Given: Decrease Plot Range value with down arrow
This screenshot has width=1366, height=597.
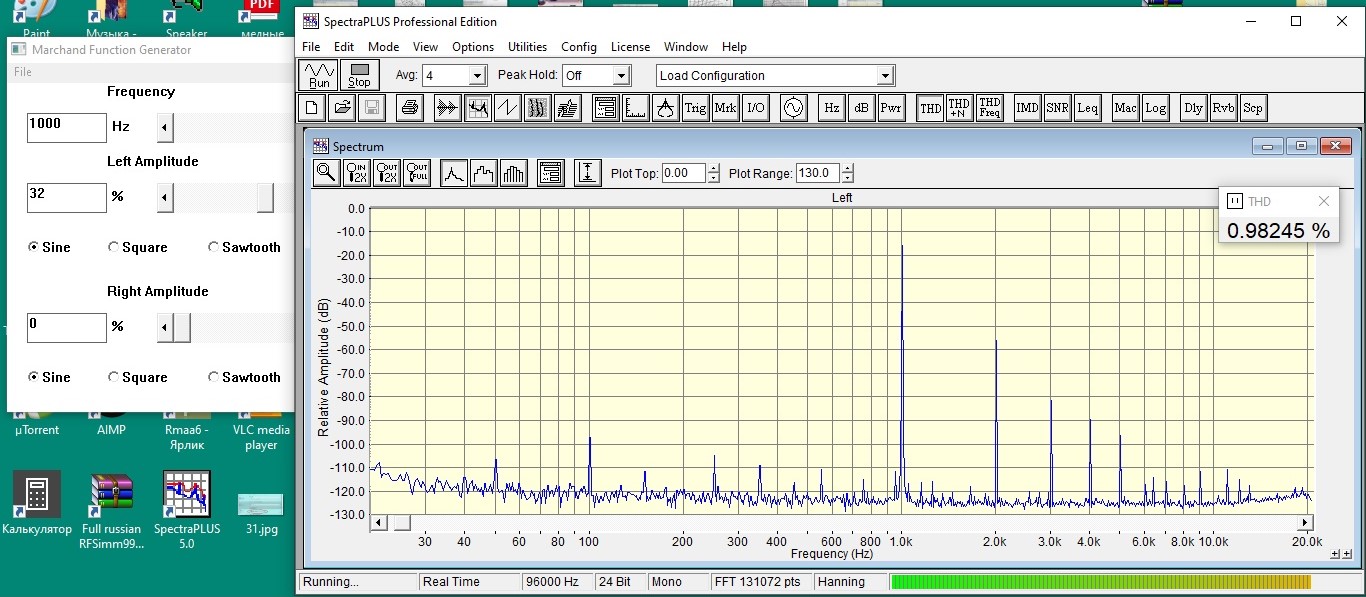Looking at the screenshot, I should point(848,178).
